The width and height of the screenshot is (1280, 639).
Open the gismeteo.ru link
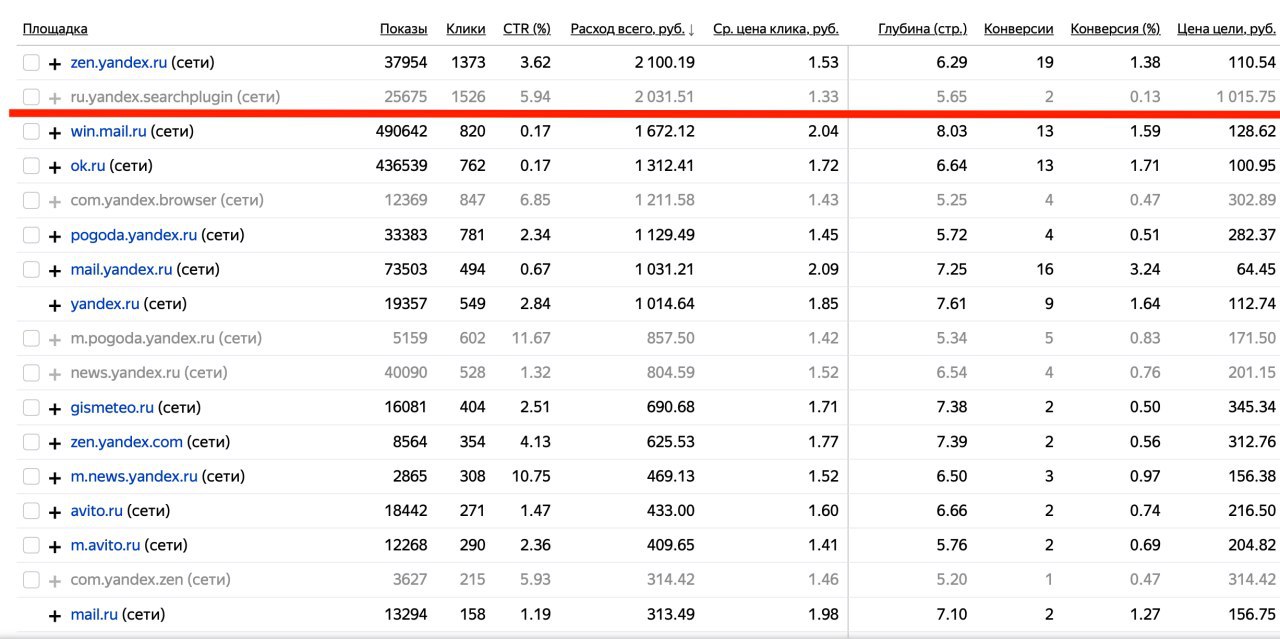[x=112, y=407]
